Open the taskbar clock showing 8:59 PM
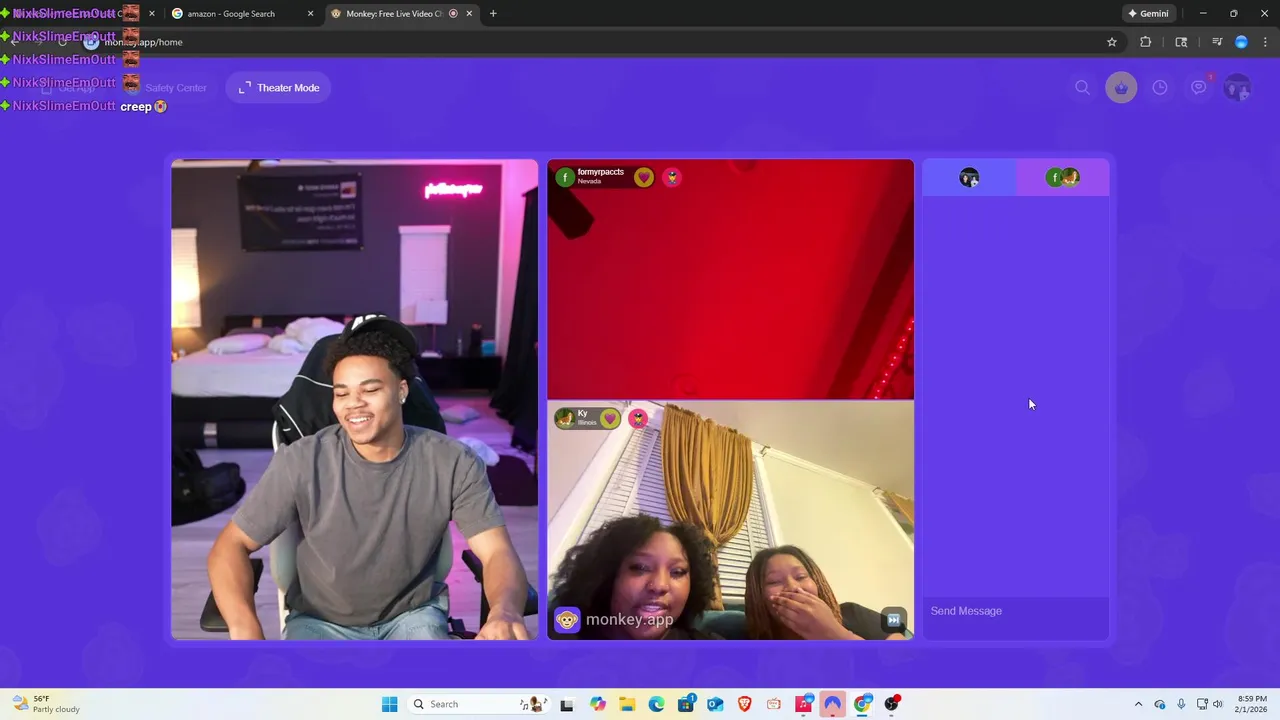Image resolution: width=1280 pixels, height=720 pixels. pos(1251,704)
